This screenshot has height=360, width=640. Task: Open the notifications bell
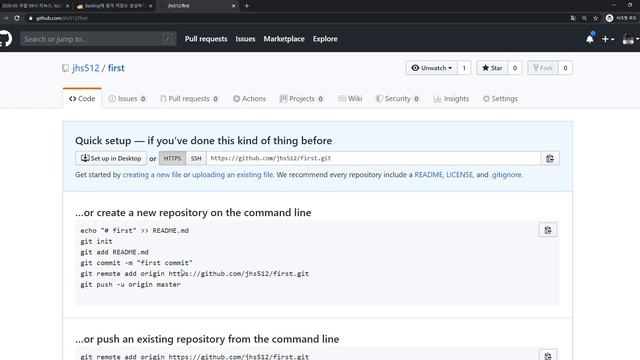click(590, 39)
